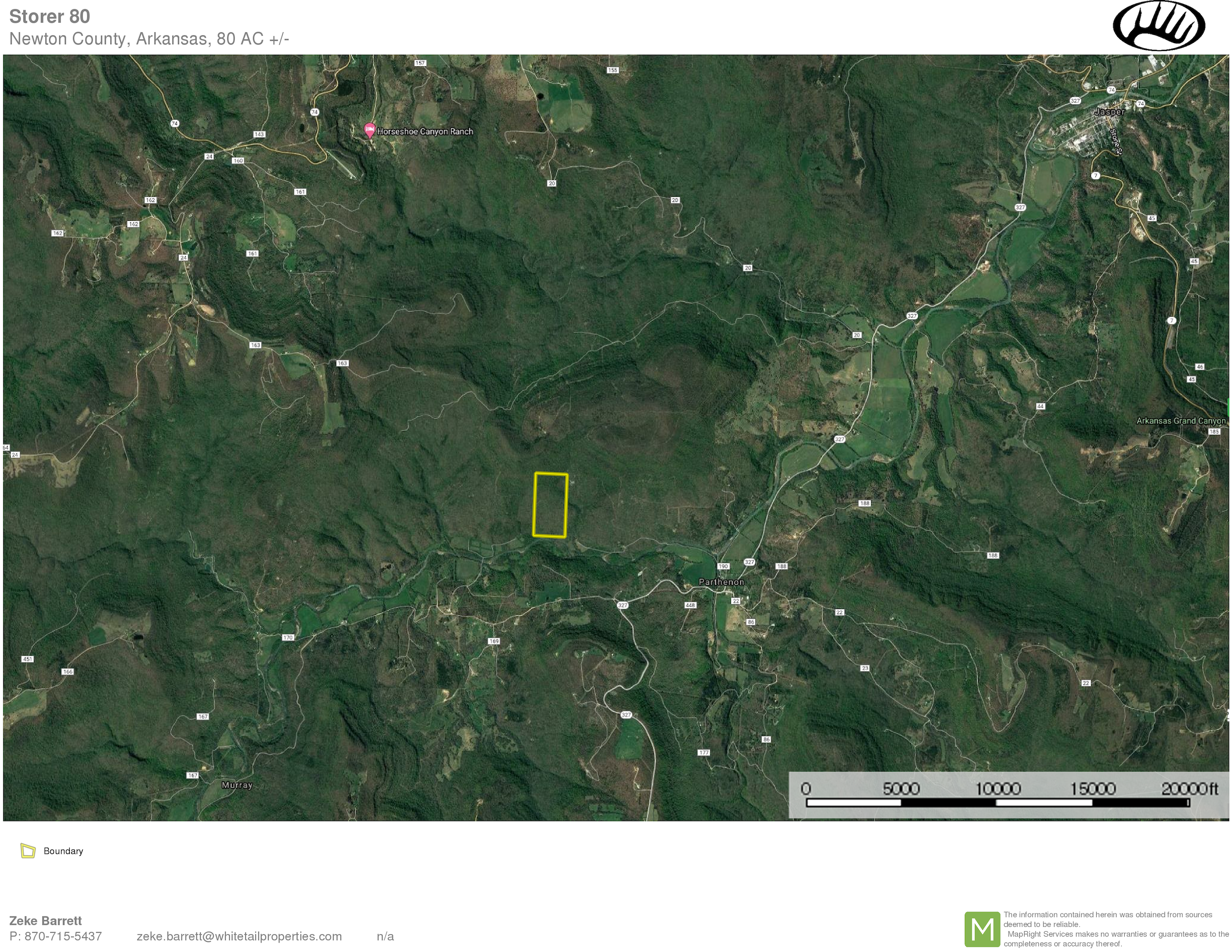Click the Boundary legend text
The height and width of the screenshot is (952, 1232).
point(63,851)
